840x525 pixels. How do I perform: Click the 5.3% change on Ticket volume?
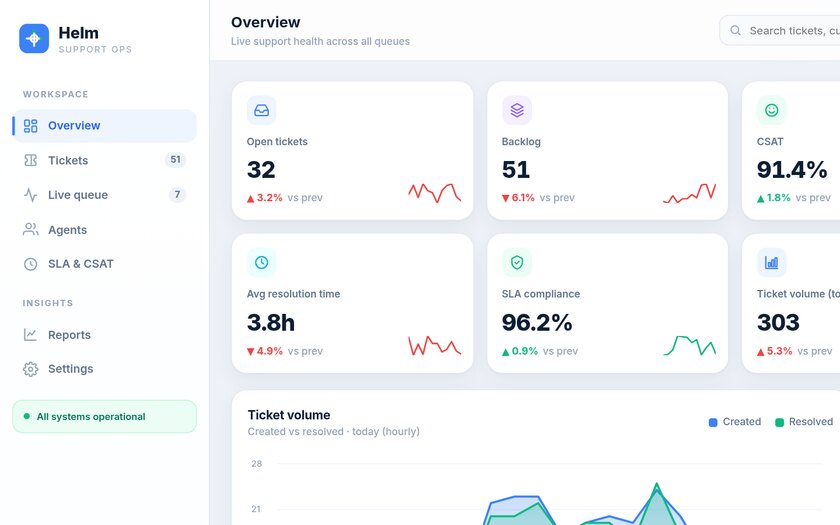(x=775, y=351)
